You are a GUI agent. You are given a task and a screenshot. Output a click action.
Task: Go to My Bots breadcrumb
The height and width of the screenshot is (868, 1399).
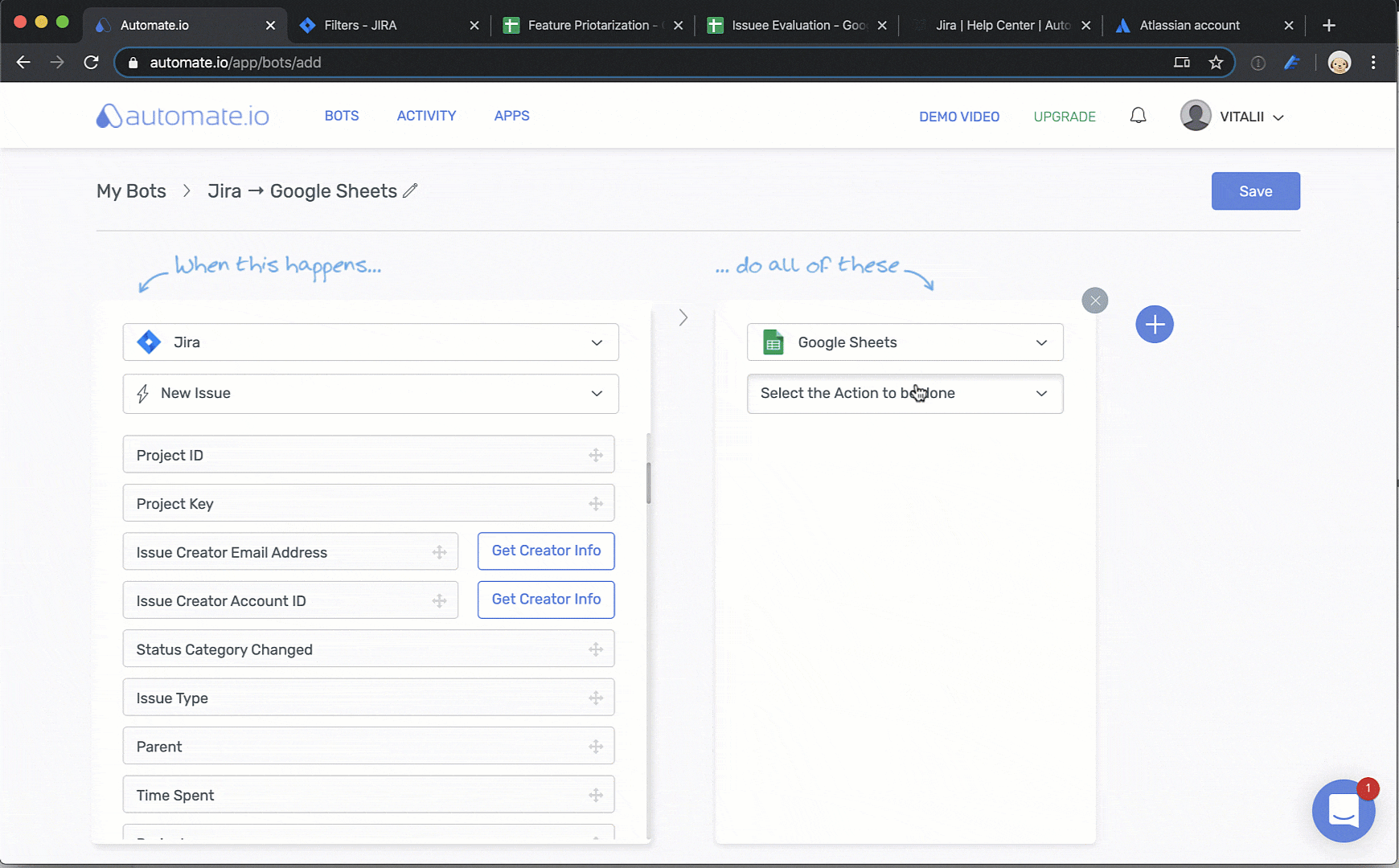pos(131,191)
